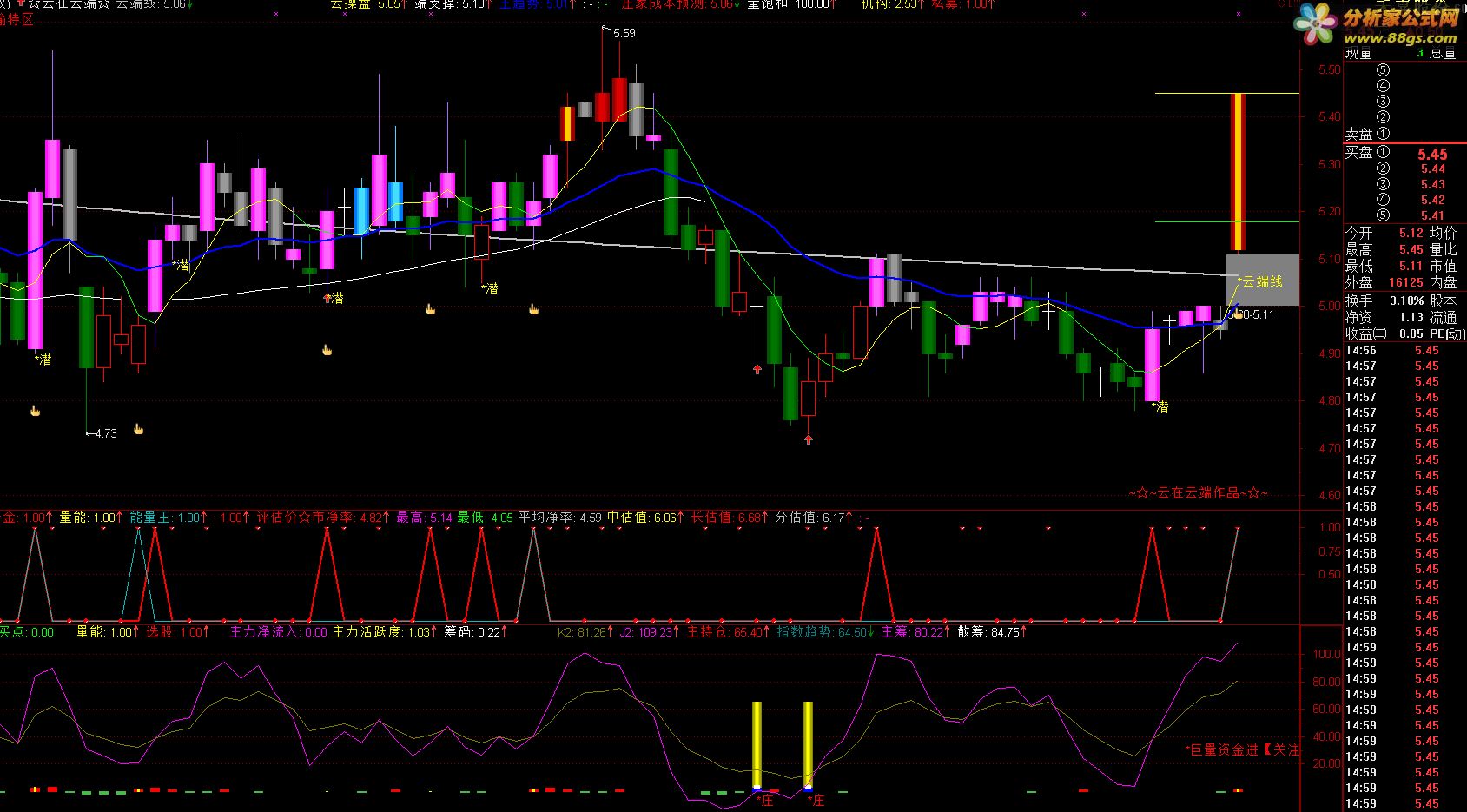The height and width of the screenshot is (812, 1467).
Task: Click the circled ④ next to bid 5.42
Action: click(1384, 200)
